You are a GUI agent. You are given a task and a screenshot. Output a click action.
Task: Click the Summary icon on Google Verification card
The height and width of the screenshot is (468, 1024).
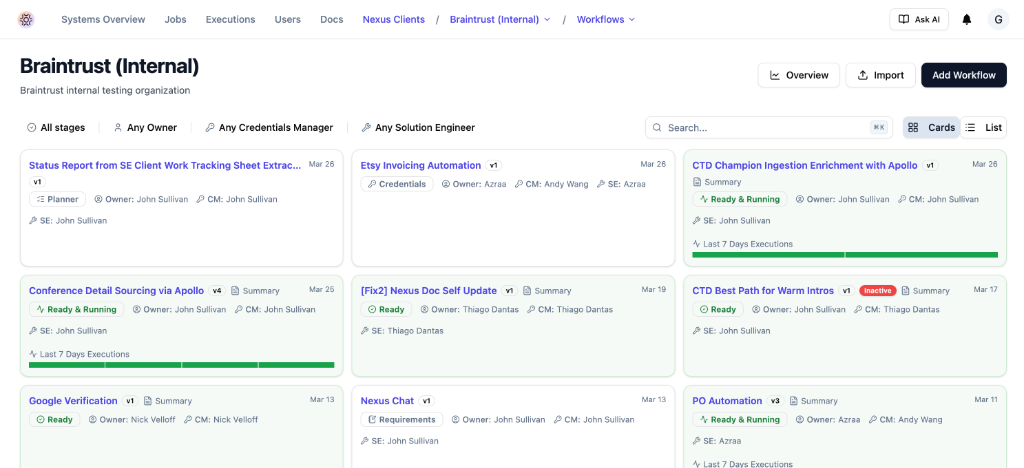148,401
